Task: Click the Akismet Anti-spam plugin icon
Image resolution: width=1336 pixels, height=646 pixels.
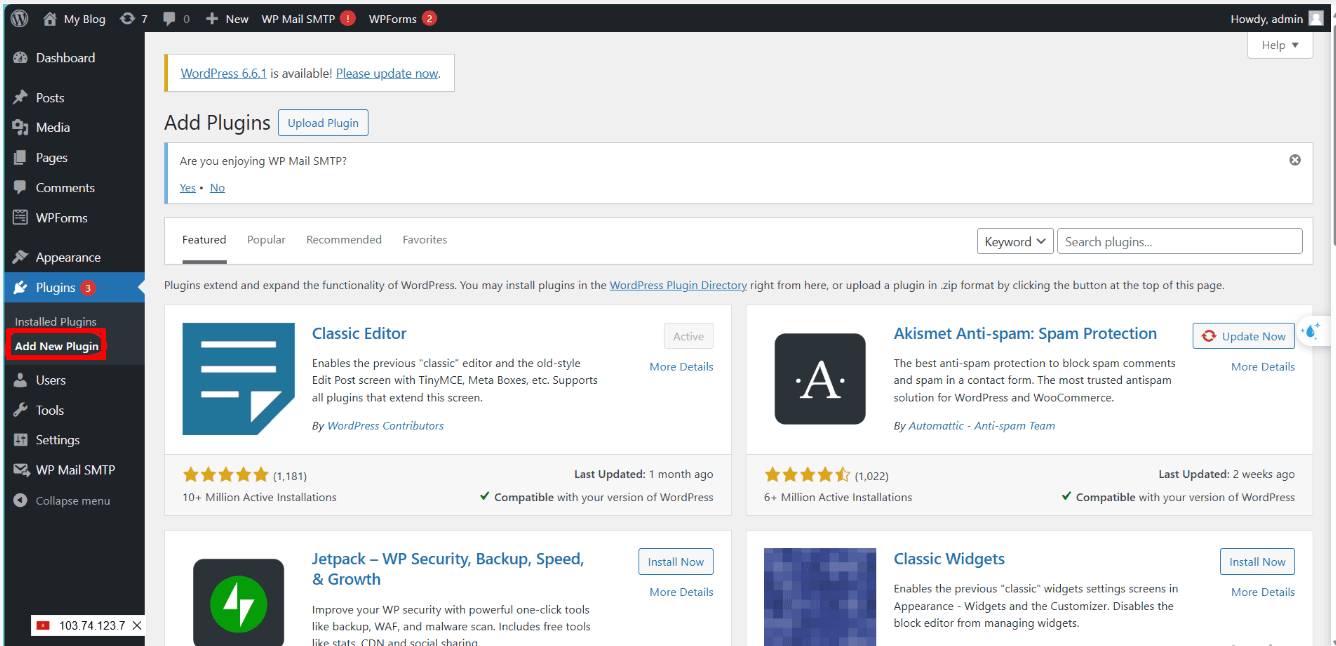Action: 820,379
